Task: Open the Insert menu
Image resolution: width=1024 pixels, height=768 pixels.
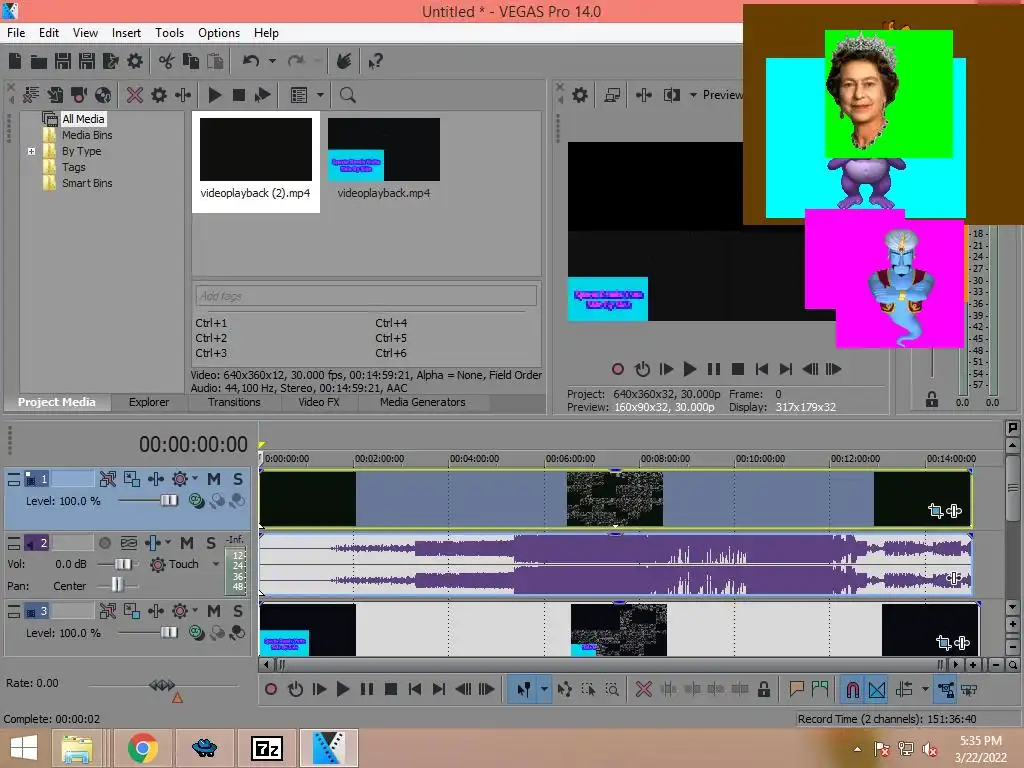Action: point(126,33)
